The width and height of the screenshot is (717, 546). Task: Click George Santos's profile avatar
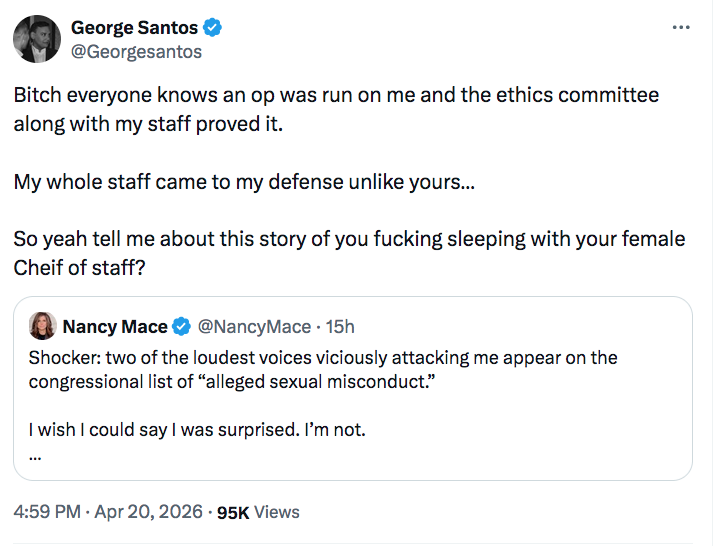pyautogui.click(x=35, y=39)
